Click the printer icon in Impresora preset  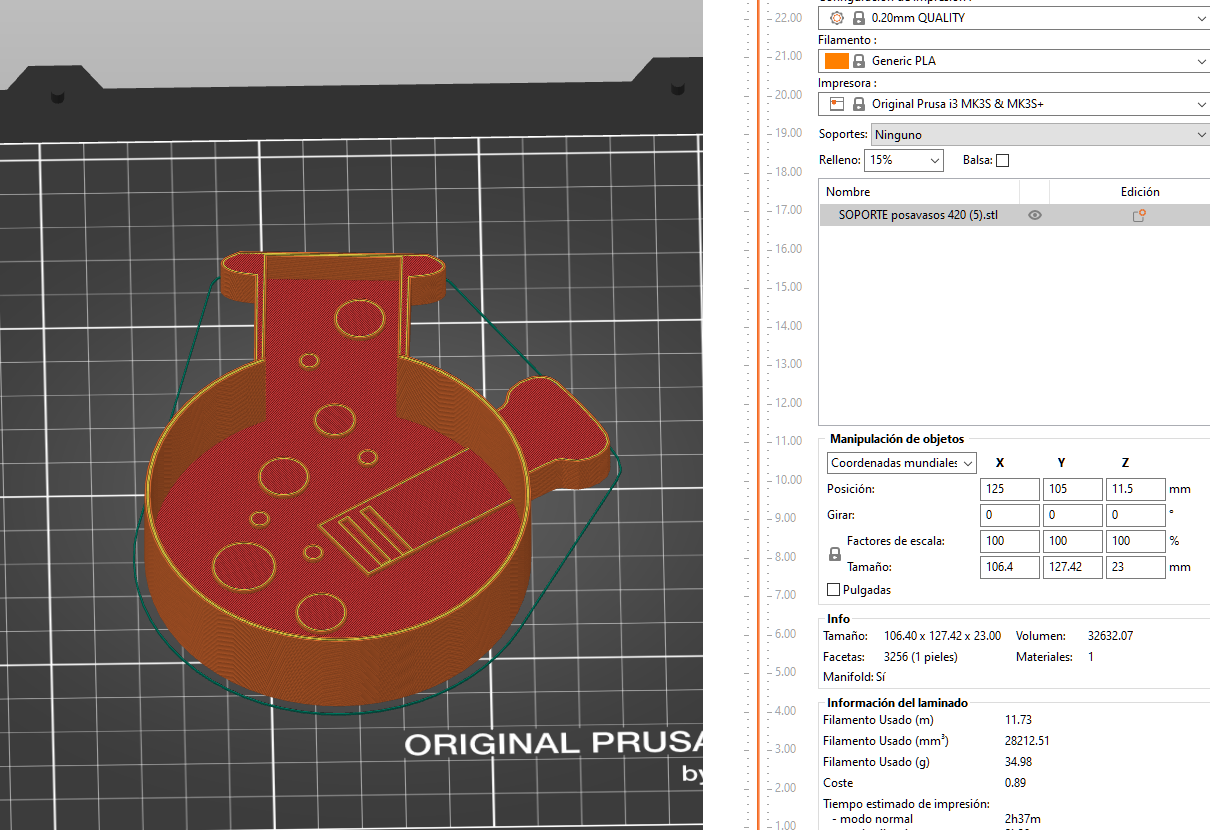(x=837, y=104)
